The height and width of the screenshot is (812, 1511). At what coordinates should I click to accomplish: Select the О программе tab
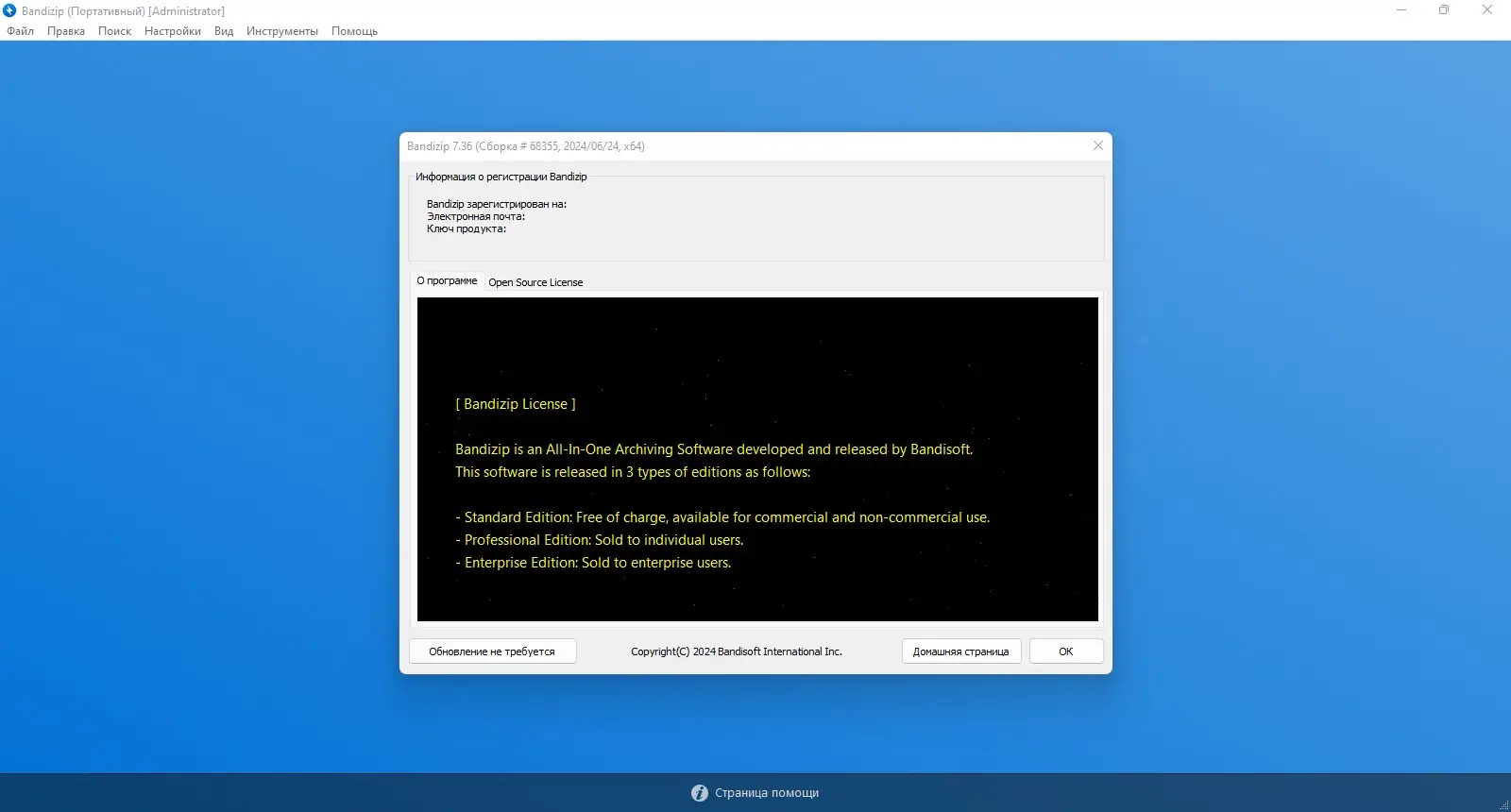click(447, 280)
